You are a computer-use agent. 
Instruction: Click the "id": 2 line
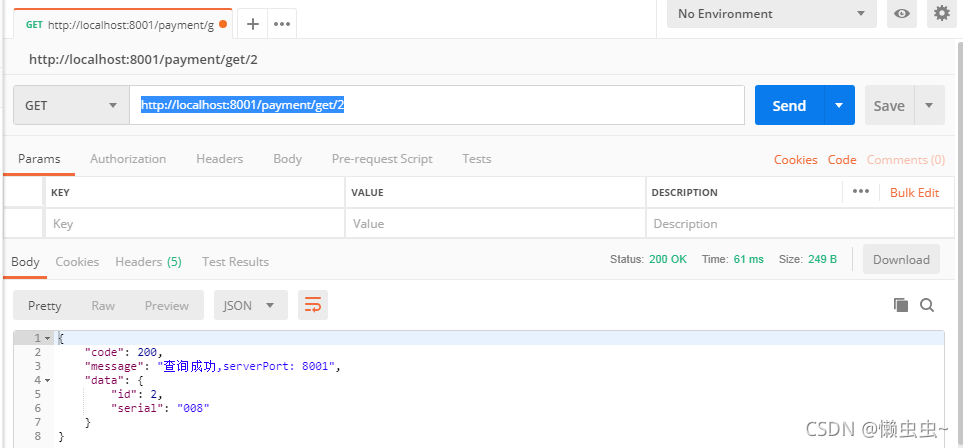(137, 394)
